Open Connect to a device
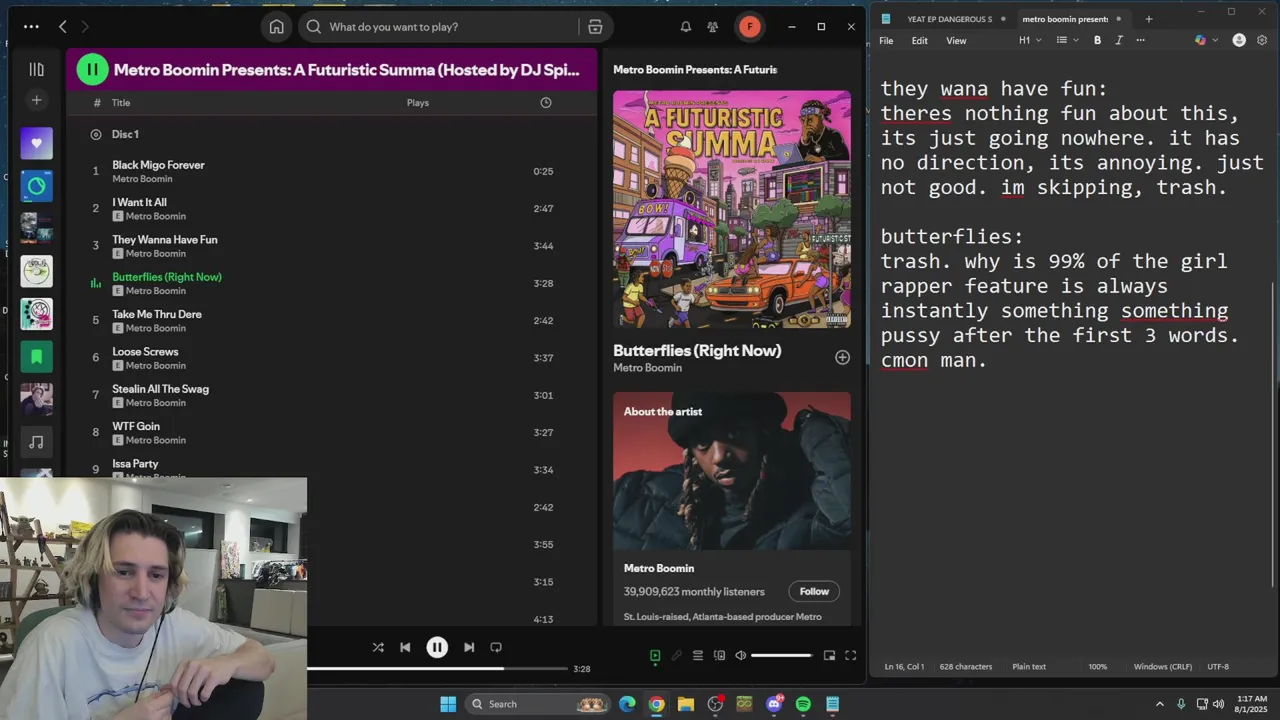 [719, 656]
